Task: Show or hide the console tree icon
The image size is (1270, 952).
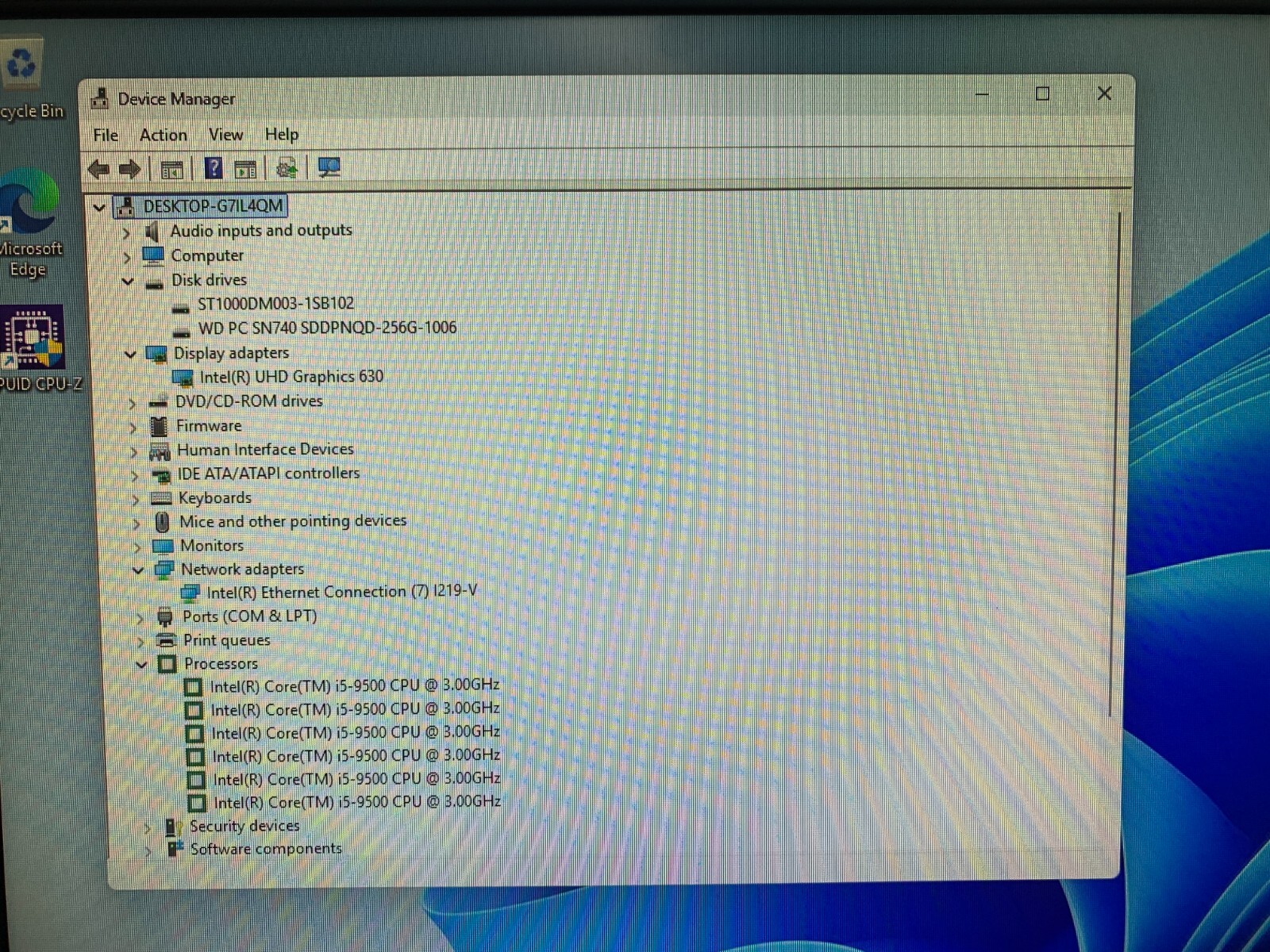Action: tap(171, 169)
